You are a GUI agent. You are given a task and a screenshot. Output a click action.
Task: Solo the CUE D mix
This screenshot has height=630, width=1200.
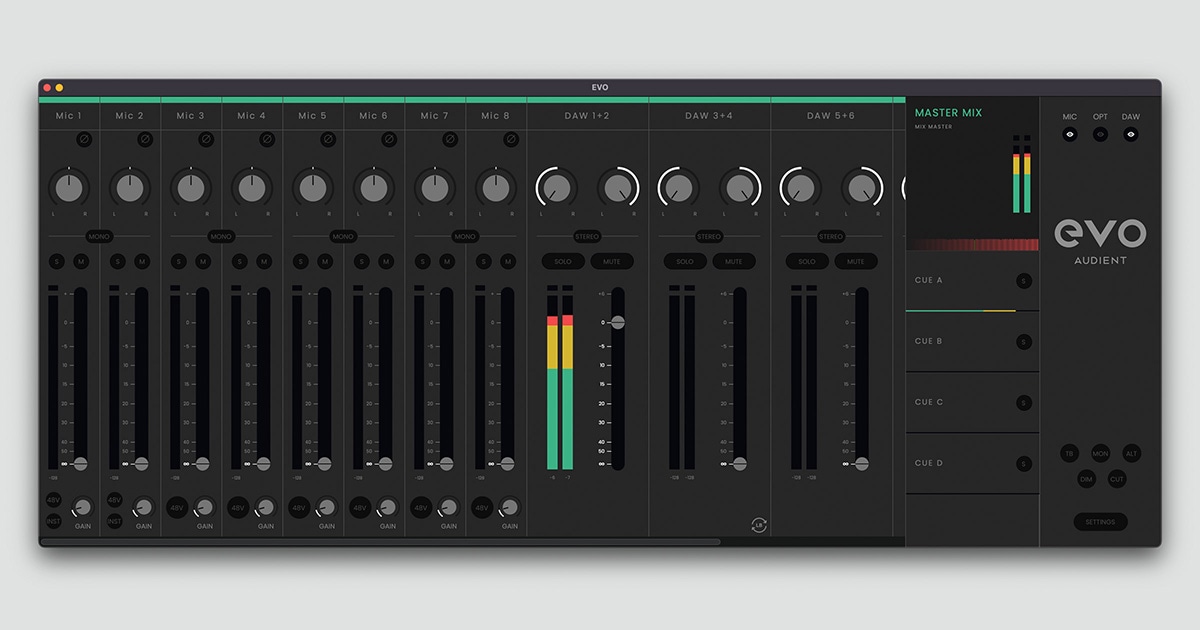click(1023, 464)
